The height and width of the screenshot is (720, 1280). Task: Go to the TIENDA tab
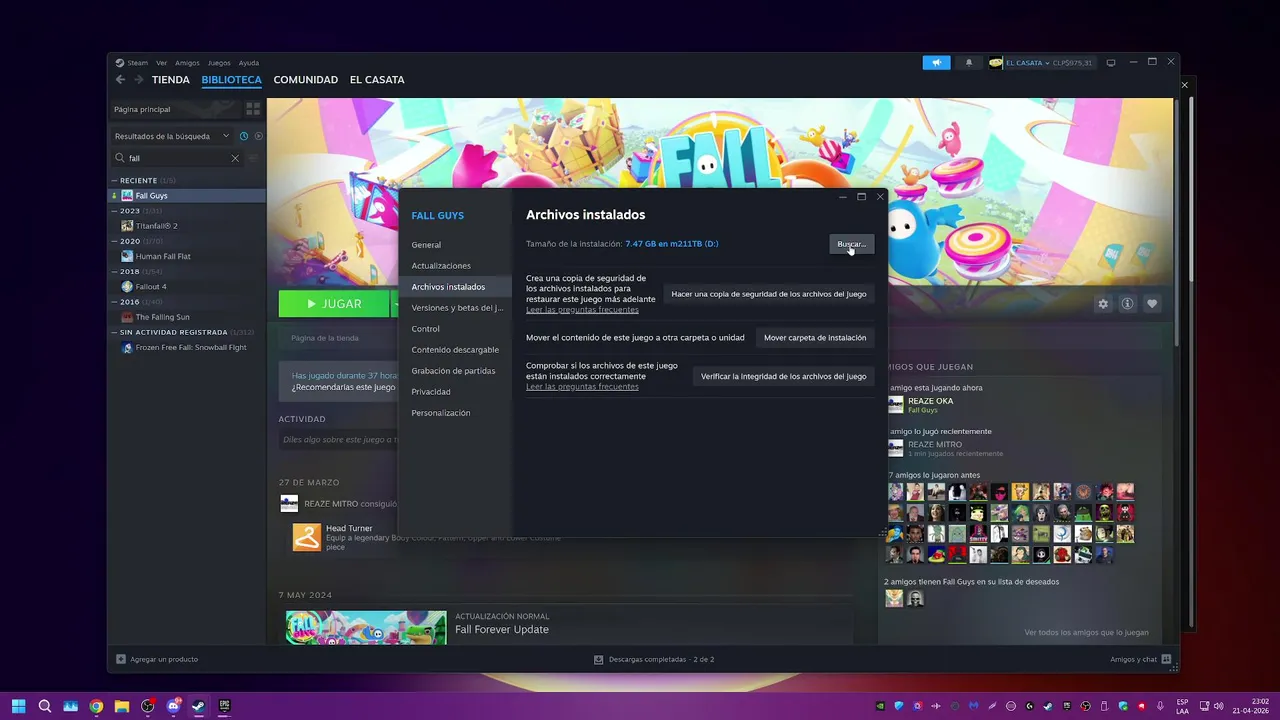[171, 80]
